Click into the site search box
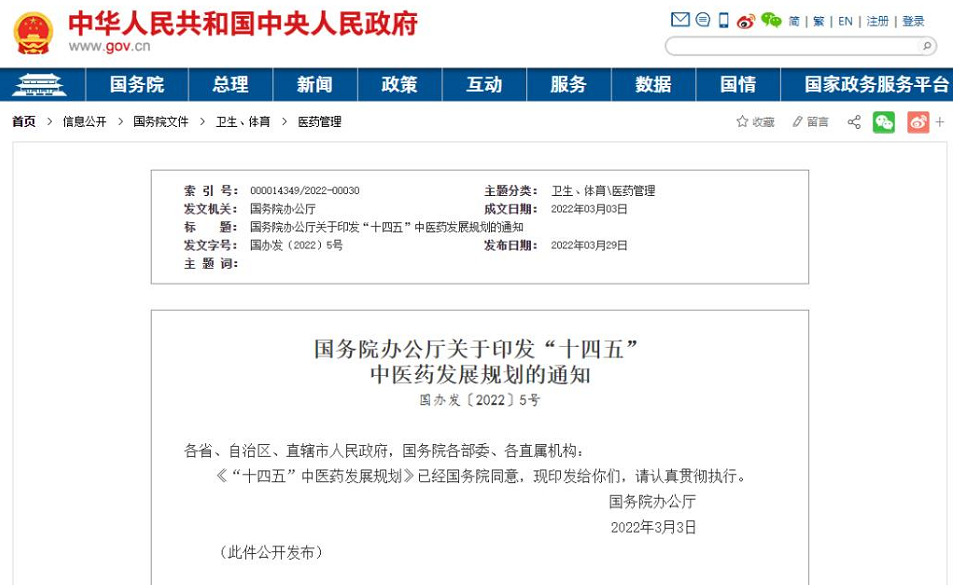 click(x=792, y=46)
